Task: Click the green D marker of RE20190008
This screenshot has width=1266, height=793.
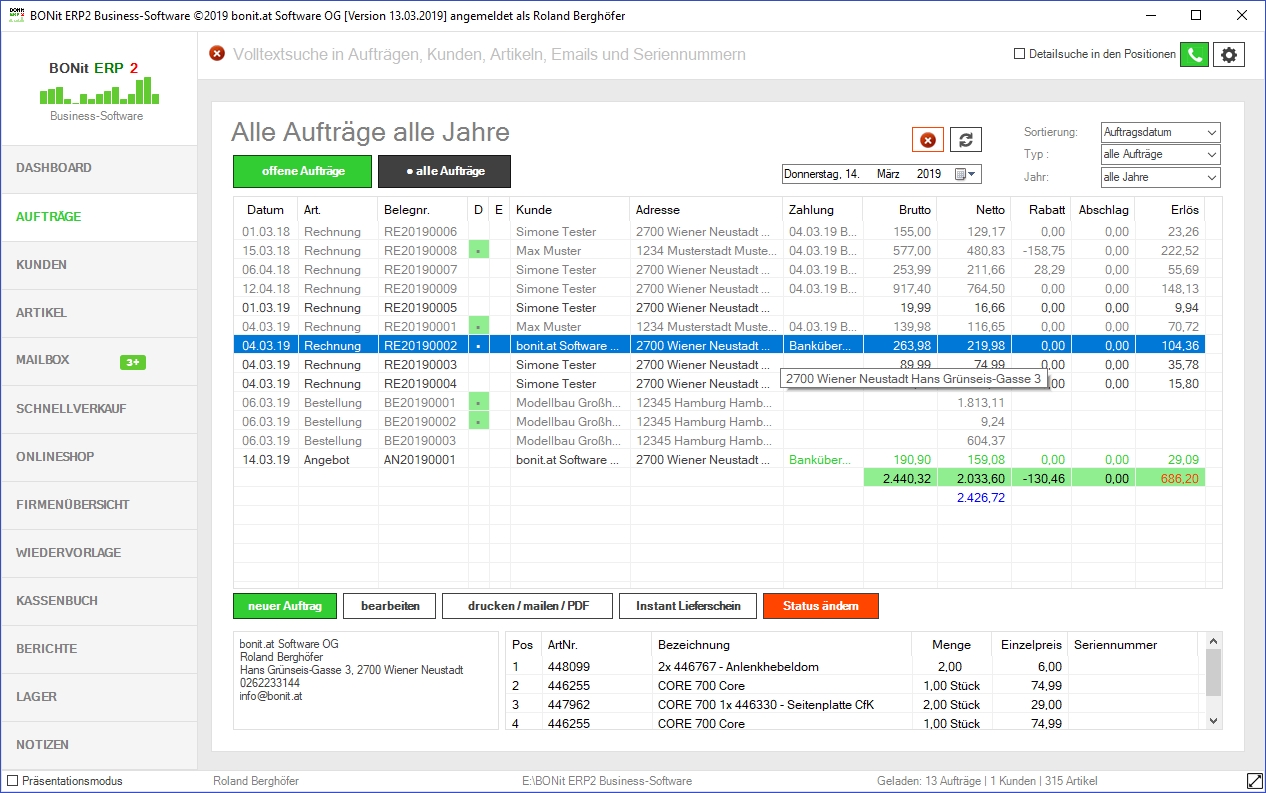Action: click(x=478, y=251)
